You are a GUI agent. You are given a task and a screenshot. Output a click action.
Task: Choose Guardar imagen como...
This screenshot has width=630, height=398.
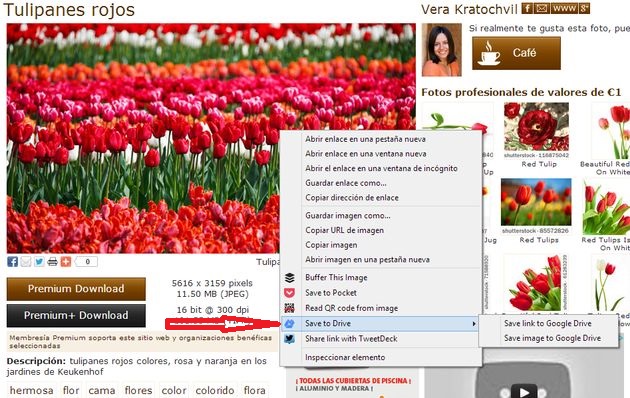point(348,216)
